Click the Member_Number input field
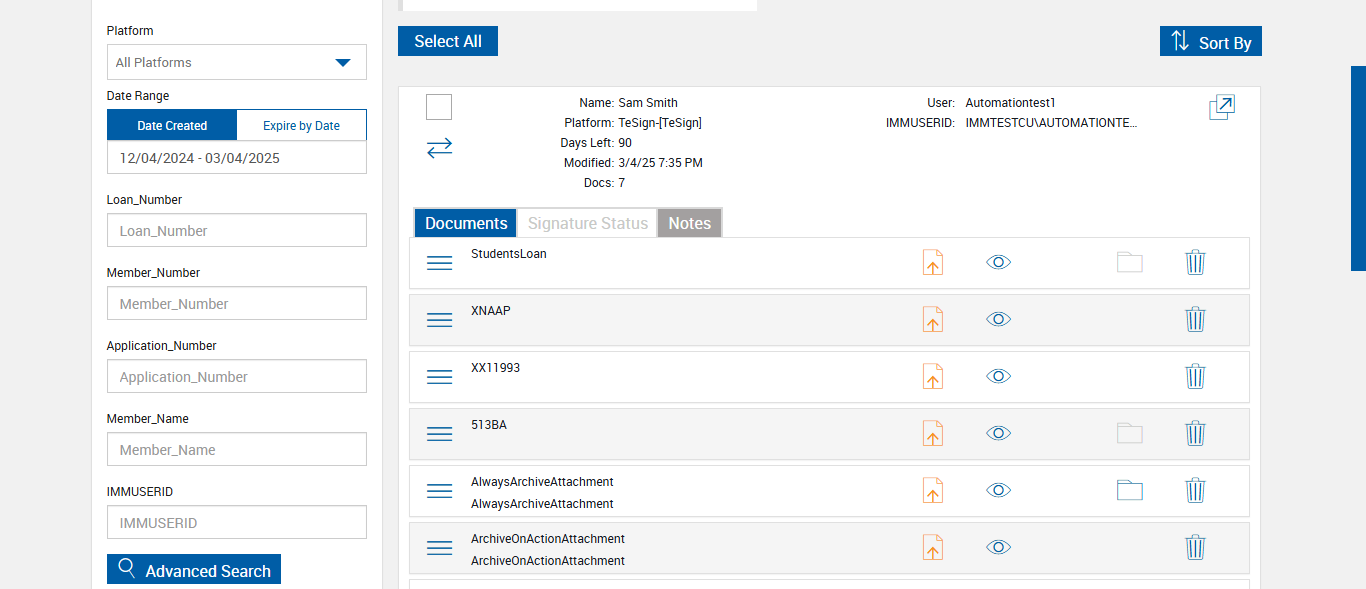 tap(237, 303)
